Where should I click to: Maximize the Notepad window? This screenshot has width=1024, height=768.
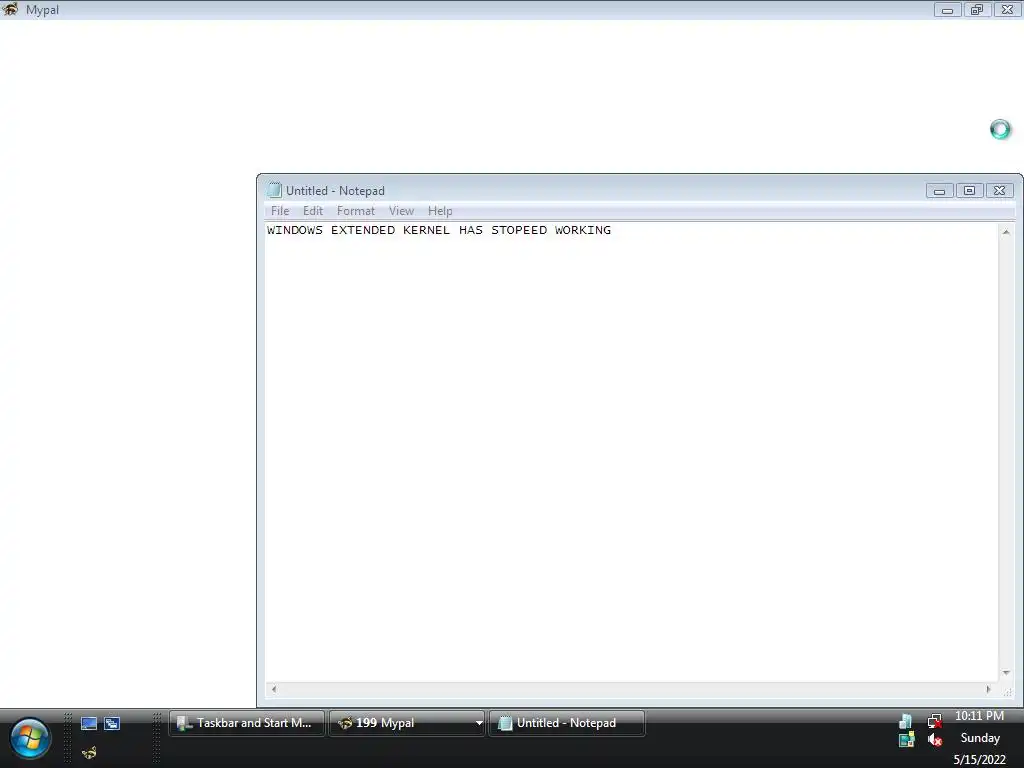pos(969,191)
